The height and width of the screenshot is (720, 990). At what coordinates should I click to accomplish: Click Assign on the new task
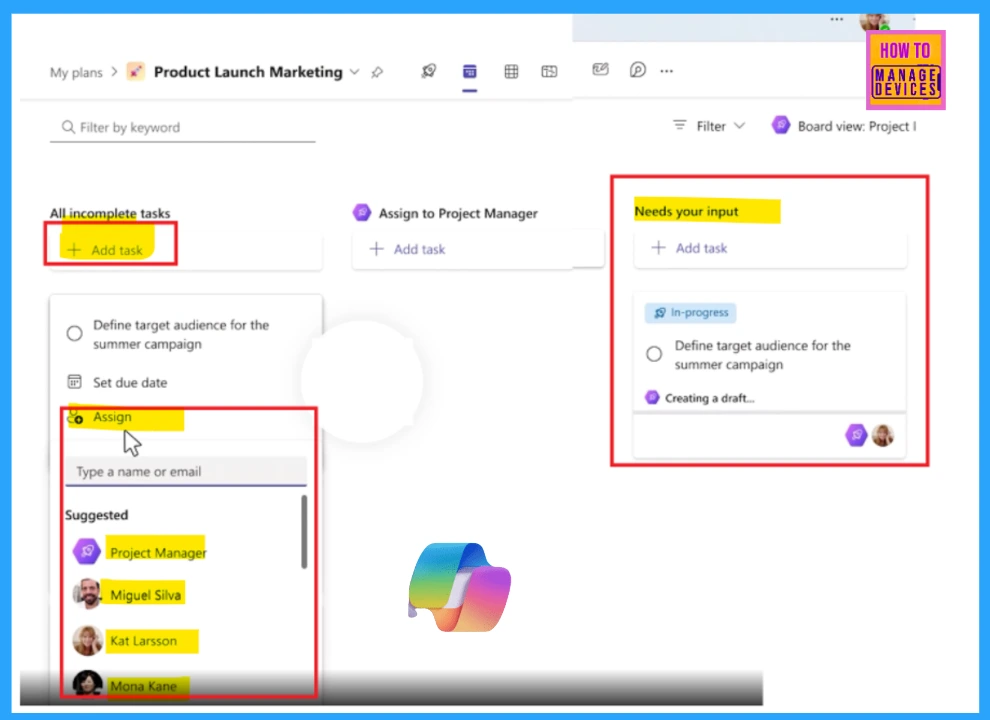(x=112, y=417)
